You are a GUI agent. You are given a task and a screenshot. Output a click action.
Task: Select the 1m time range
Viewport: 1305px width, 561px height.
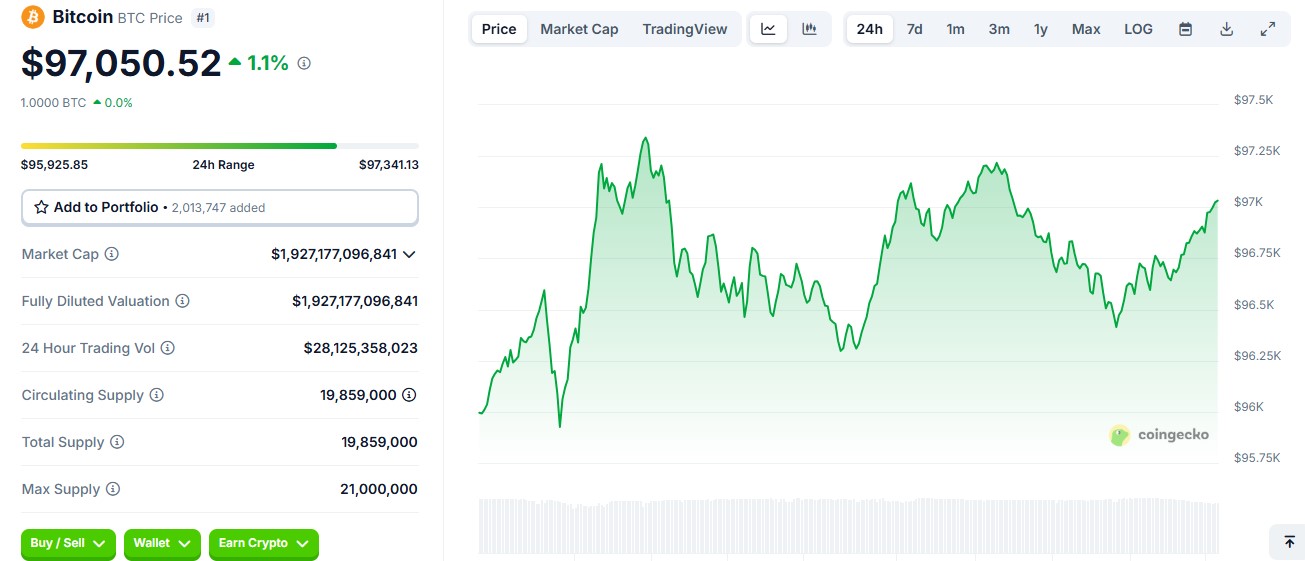tap(956, 29)
